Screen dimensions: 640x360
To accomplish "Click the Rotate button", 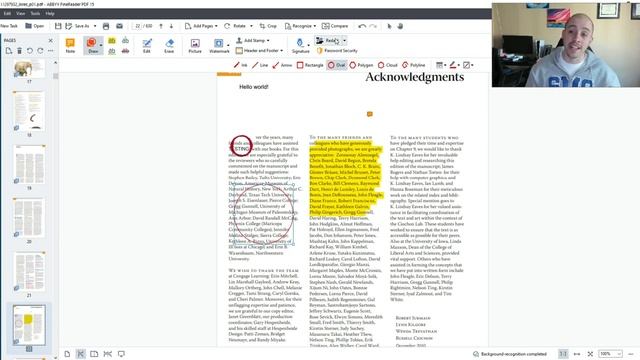I will (x=235, y=26).
